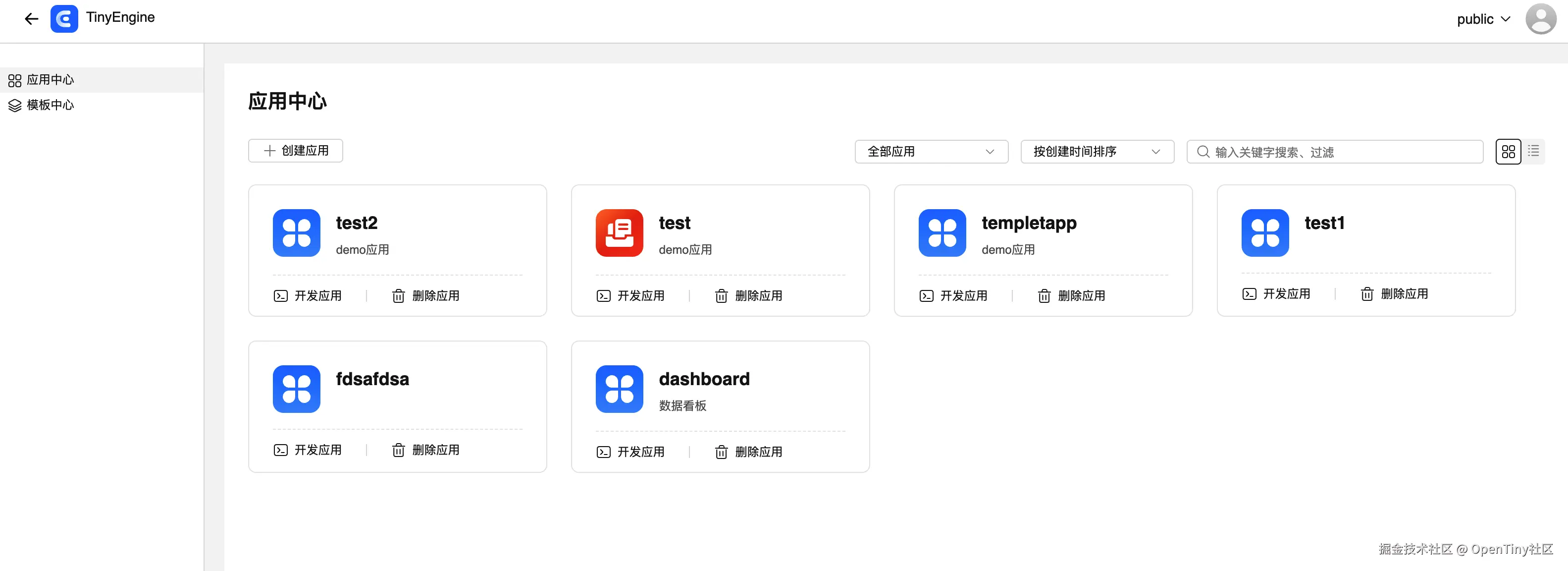Screen dimensions: 1568x571
Task: Expand the public tenant dropdown
Action: click(1483, 19)
